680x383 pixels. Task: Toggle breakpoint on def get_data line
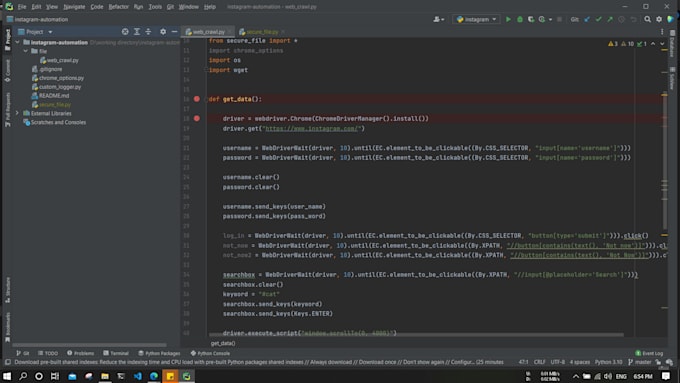(196, 99)
